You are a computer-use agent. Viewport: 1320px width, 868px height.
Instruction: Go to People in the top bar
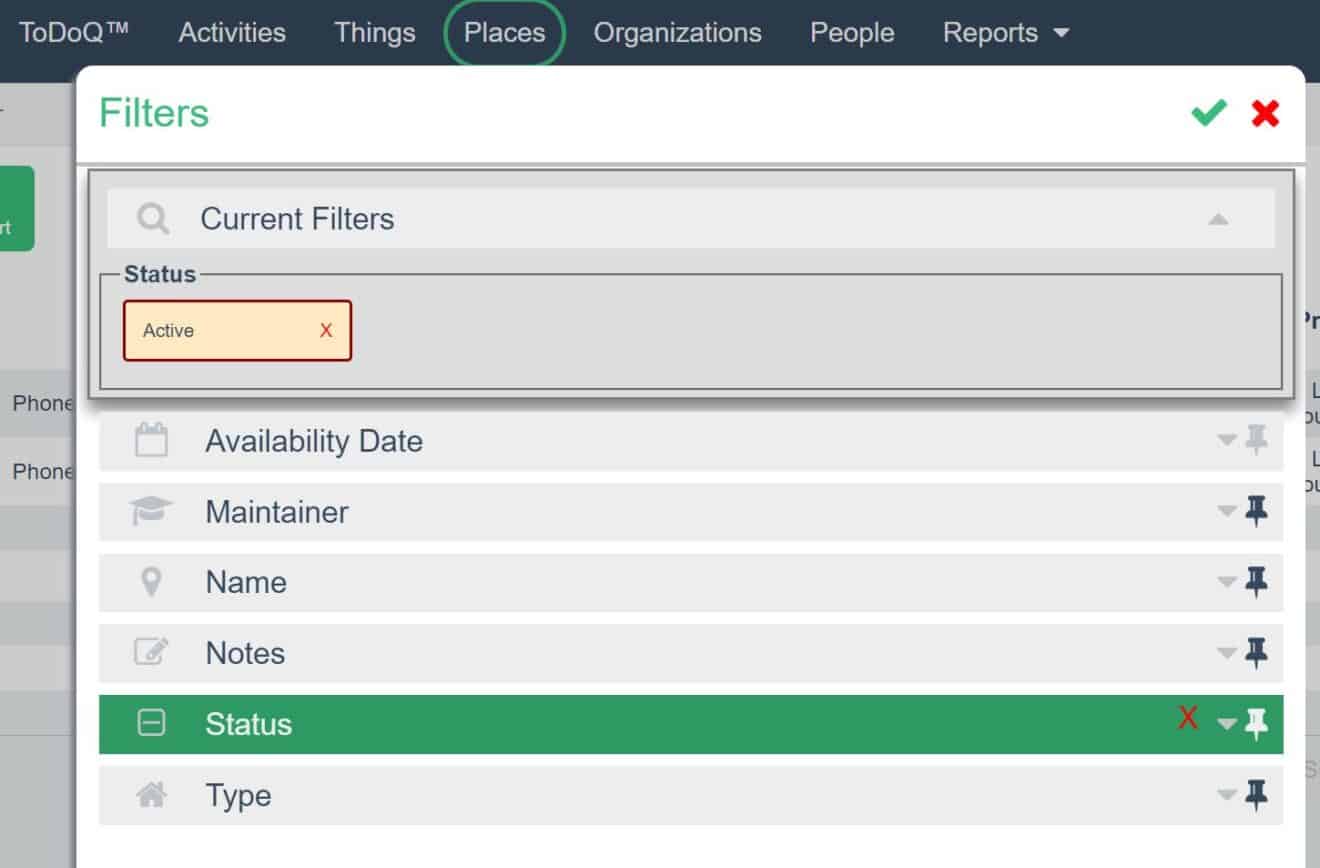852,32
